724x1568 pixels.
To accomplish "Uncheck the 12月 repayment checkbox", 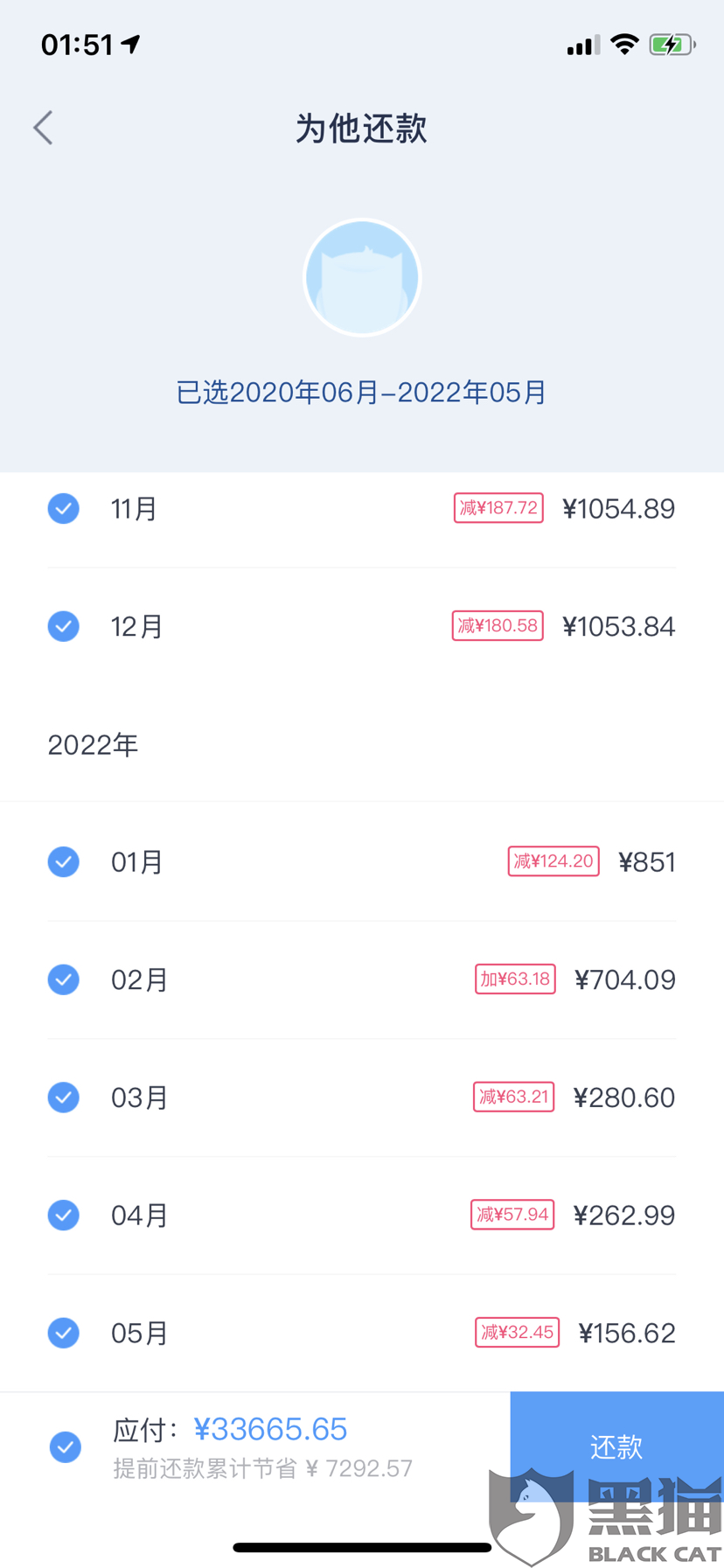I will pyautogui.click(x=64, y=626).
